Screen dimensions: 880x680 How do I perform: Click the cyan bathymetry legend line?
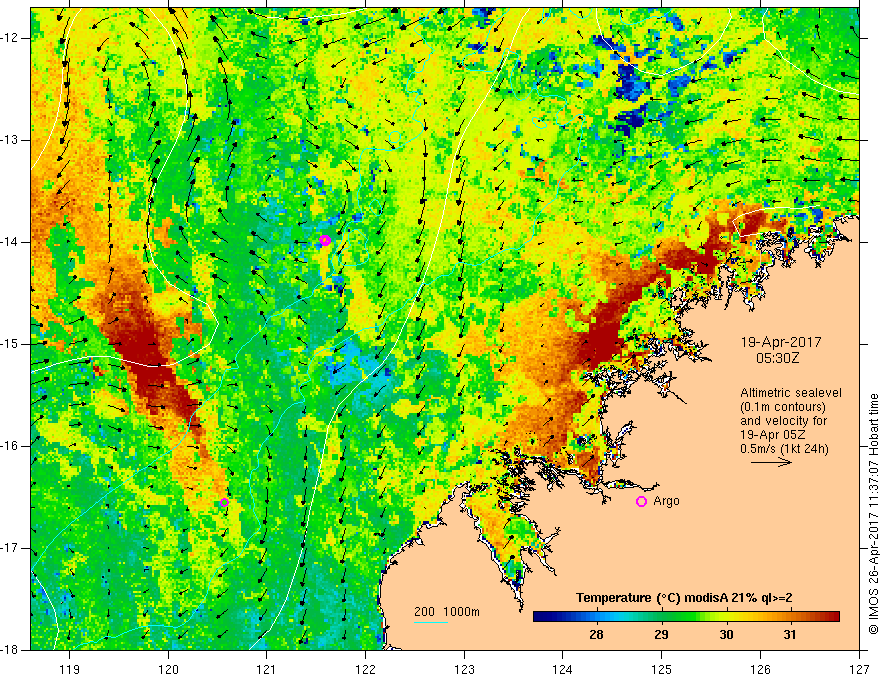pyautogui.click(x=430, y=622)
